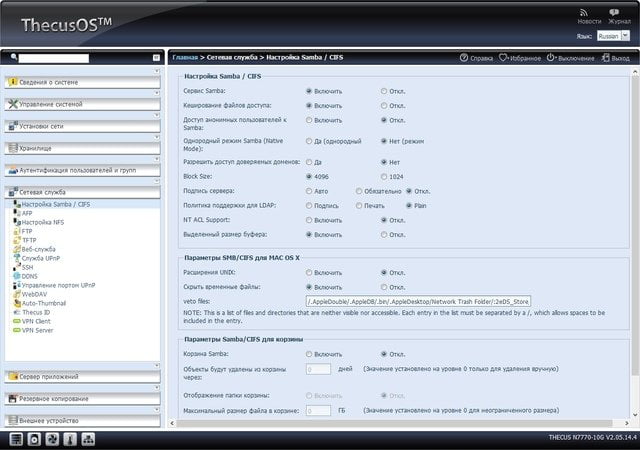Click the veto files text field
The image size is (640, 450).
418,301
